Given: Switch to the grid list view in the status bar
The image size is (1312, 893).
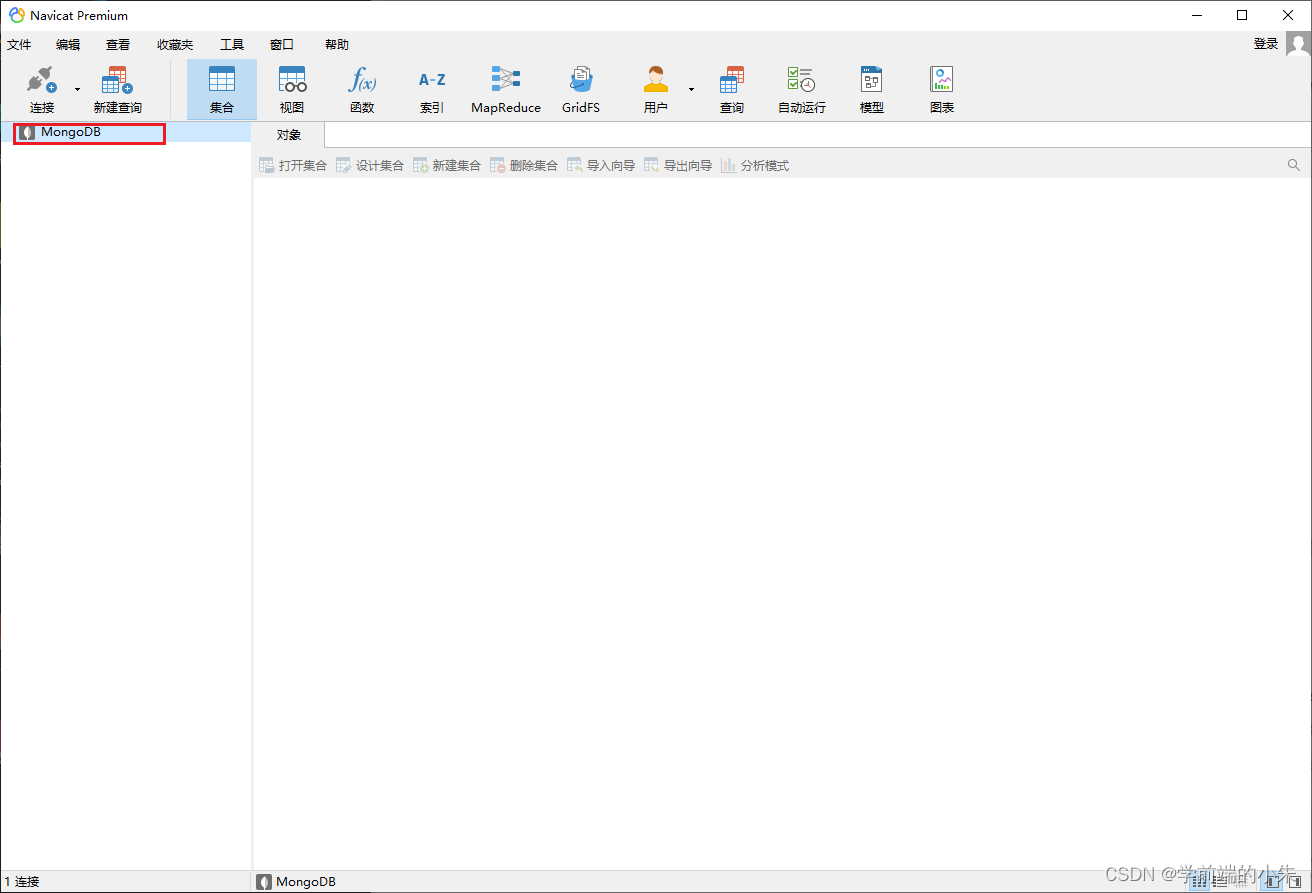Looking at the screenshot, I should point(1199,882).
